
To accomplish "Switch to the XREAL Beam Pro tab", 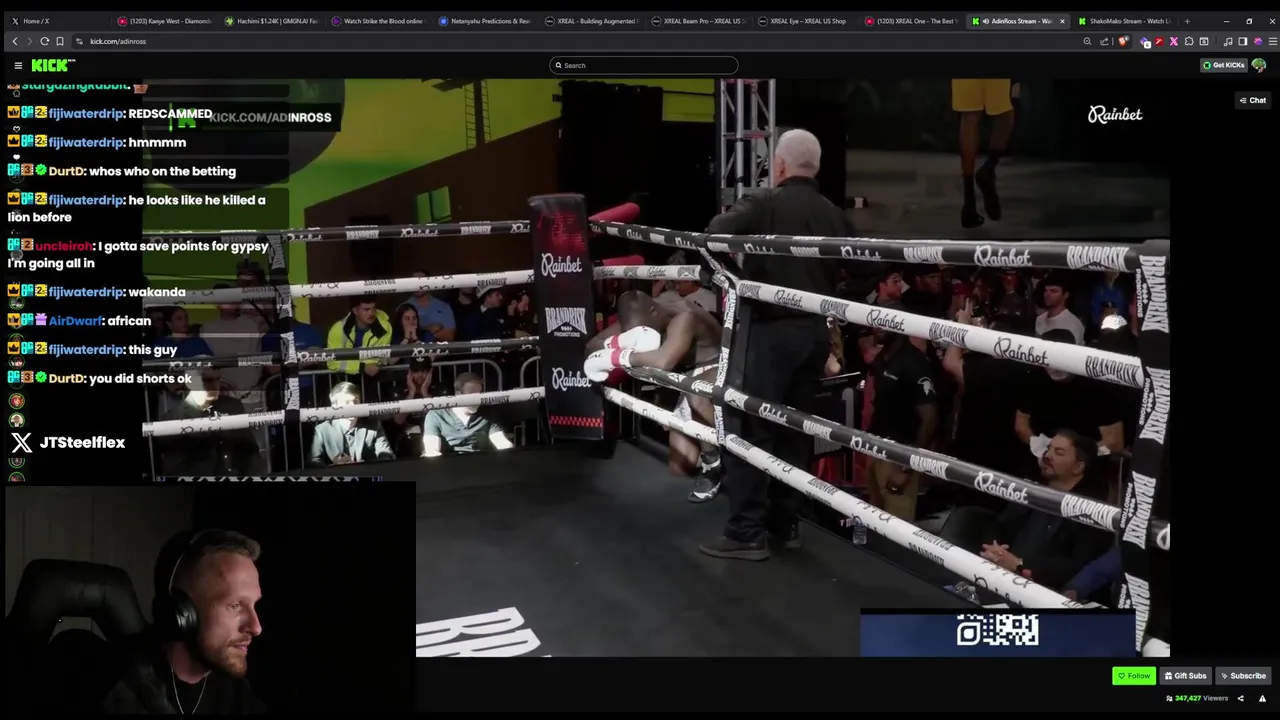I will [699, 21].
